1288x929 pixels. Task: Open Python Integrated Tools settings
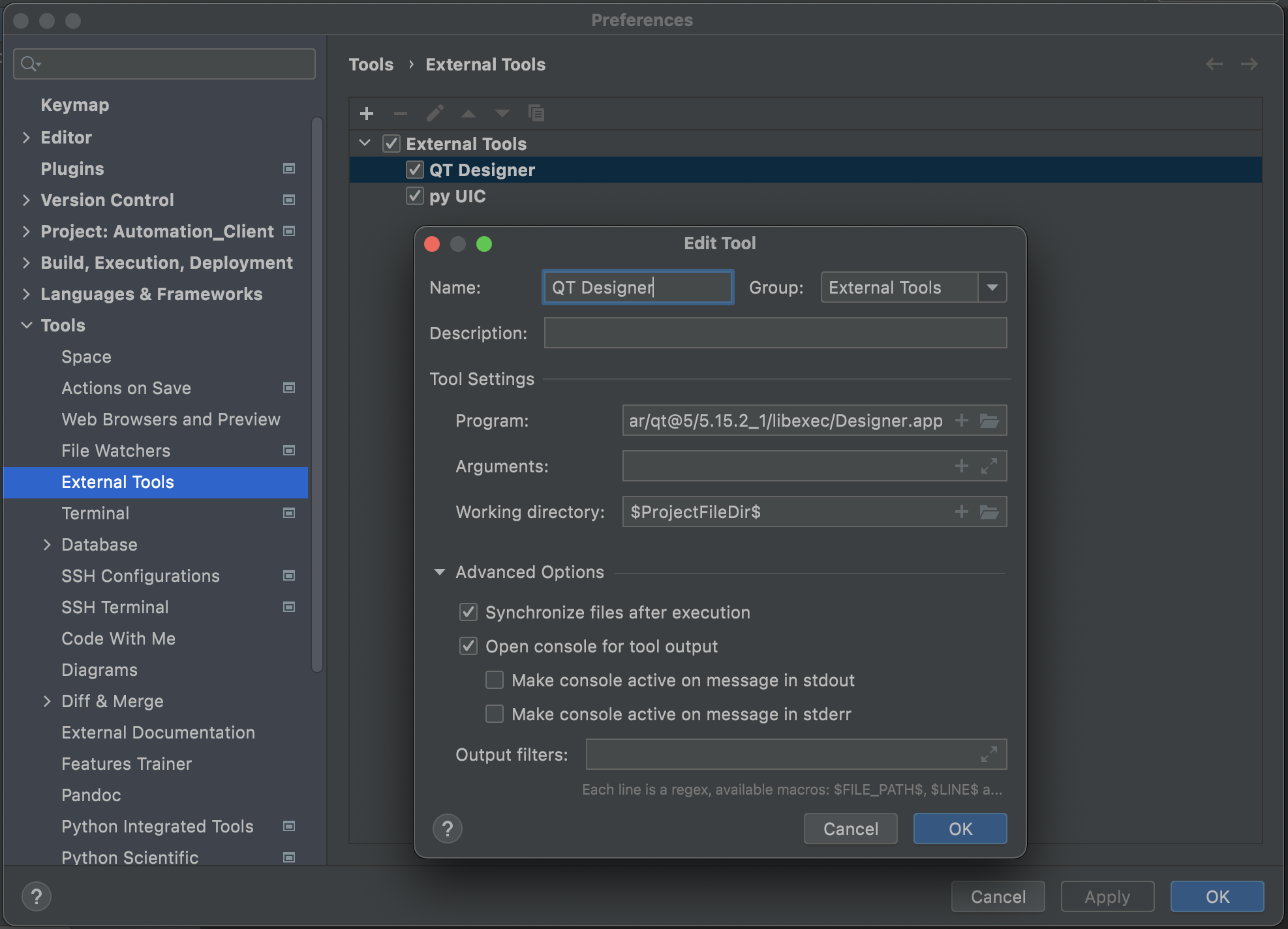coord(157,826)
